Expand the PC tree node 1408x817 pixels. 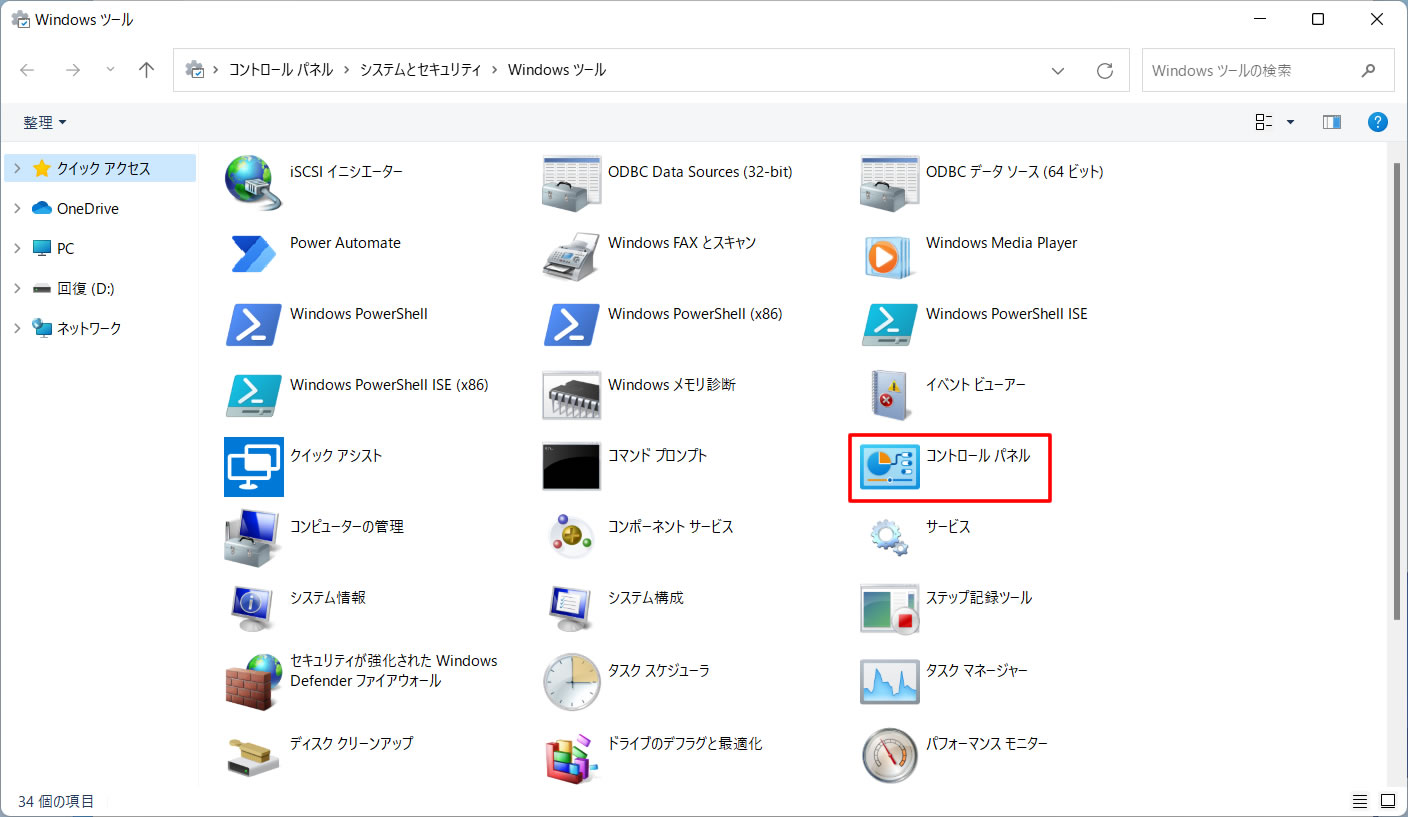click(17, 248)
